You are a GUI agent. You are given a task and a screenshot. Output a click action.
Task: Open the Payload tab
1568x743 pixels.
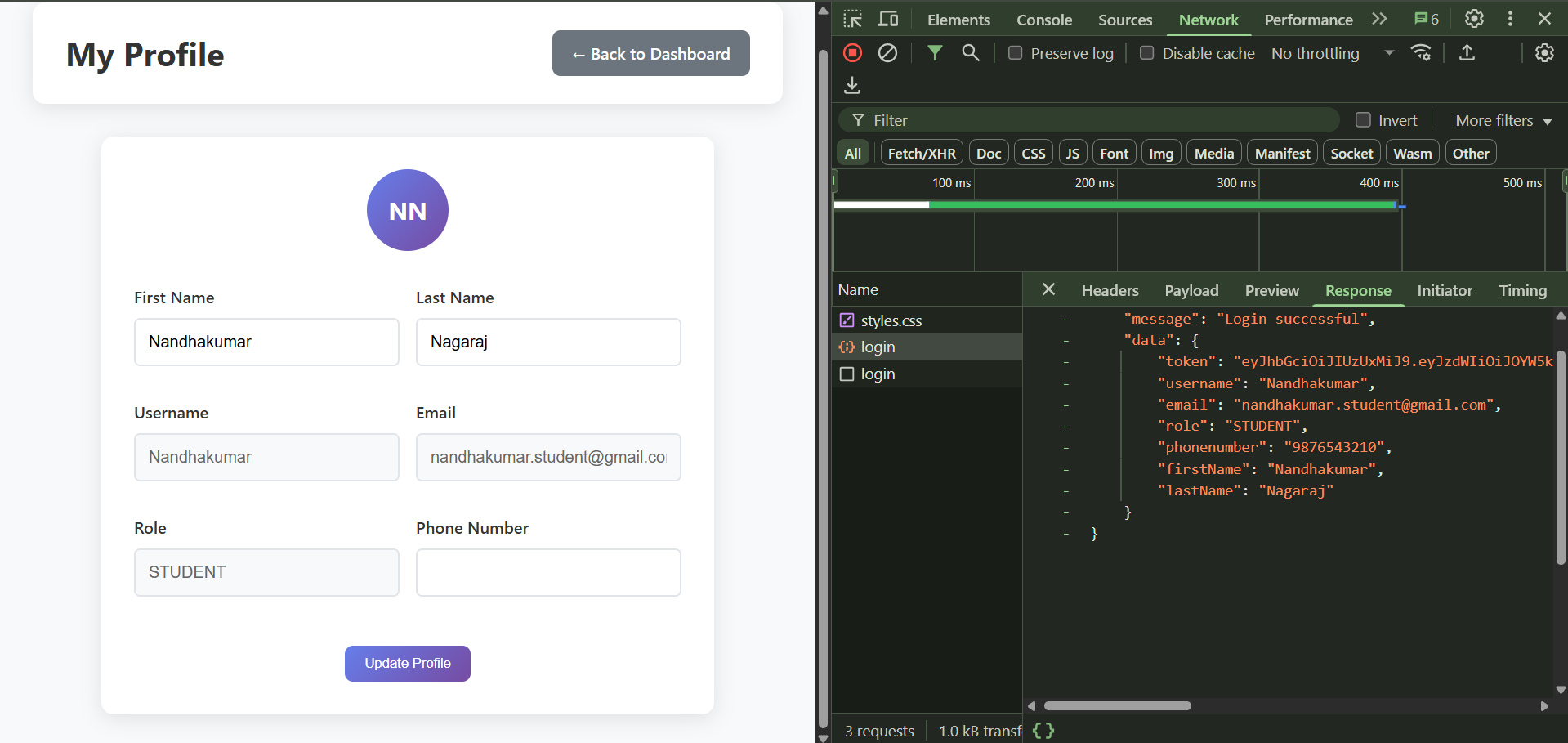coord(1191,290)
